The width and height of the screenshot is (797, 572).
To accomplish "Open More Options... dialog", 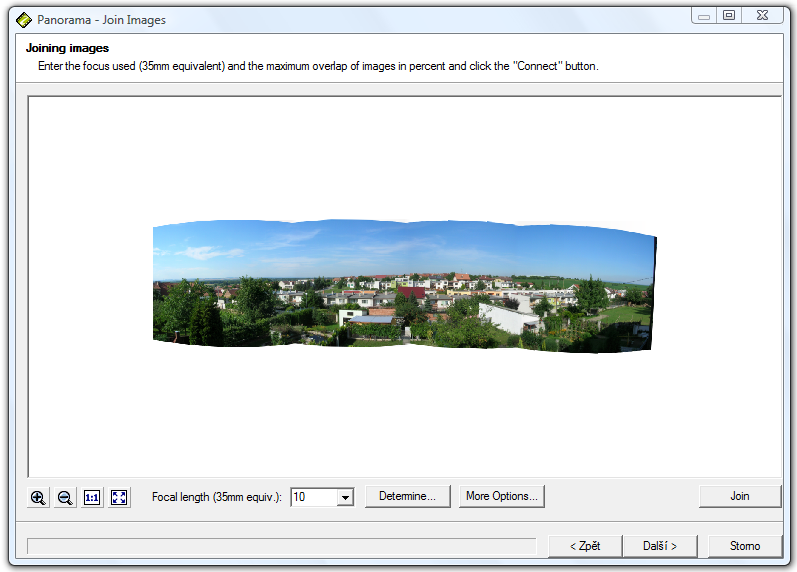I will click(502, 496).
